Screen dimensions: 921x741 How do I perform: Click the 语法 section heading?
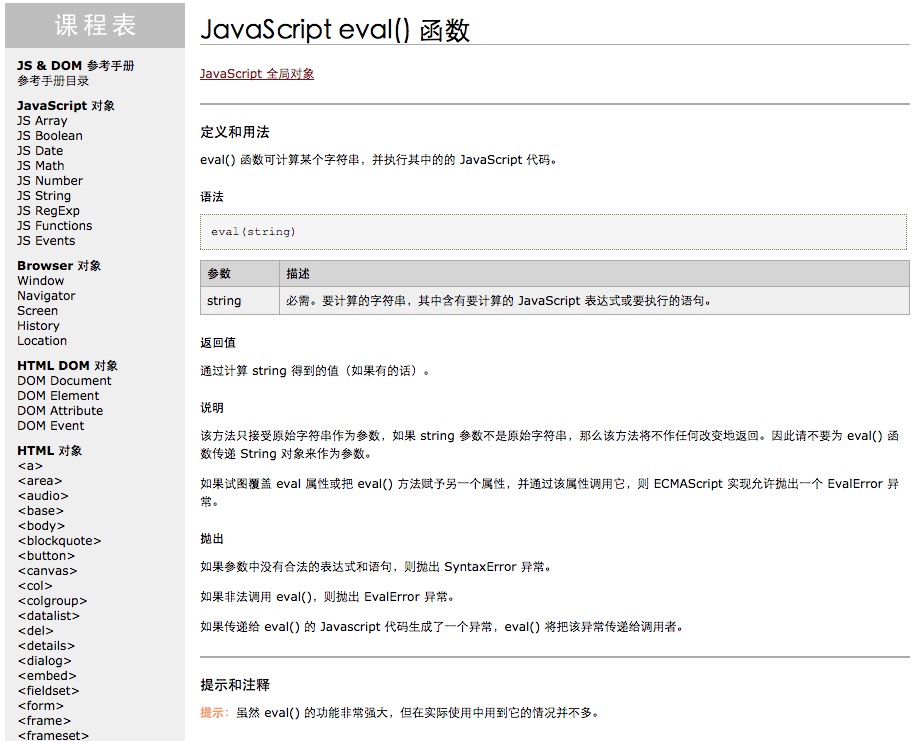212,197
